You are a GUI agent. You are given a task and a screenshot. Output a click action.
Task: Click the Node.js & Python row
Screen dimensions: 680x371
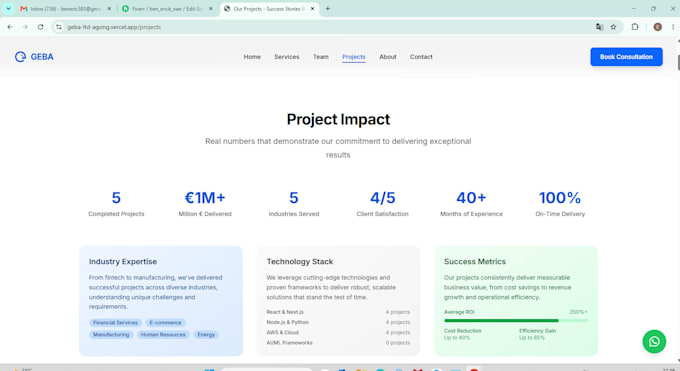coord(338,322)
